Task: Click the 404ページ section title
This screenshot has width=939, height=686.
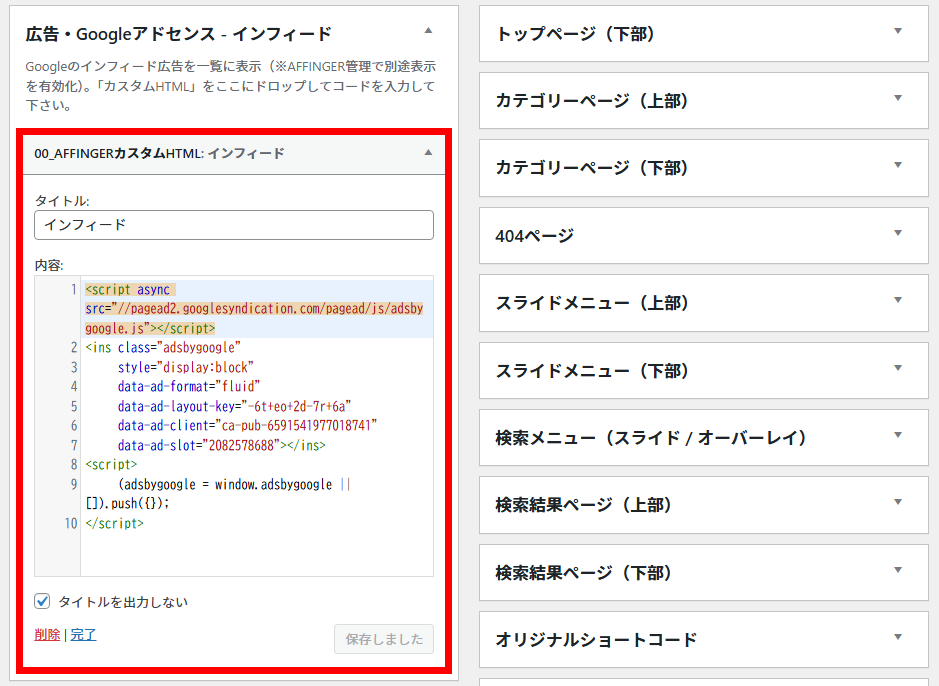Action: (x=535, y=236)
